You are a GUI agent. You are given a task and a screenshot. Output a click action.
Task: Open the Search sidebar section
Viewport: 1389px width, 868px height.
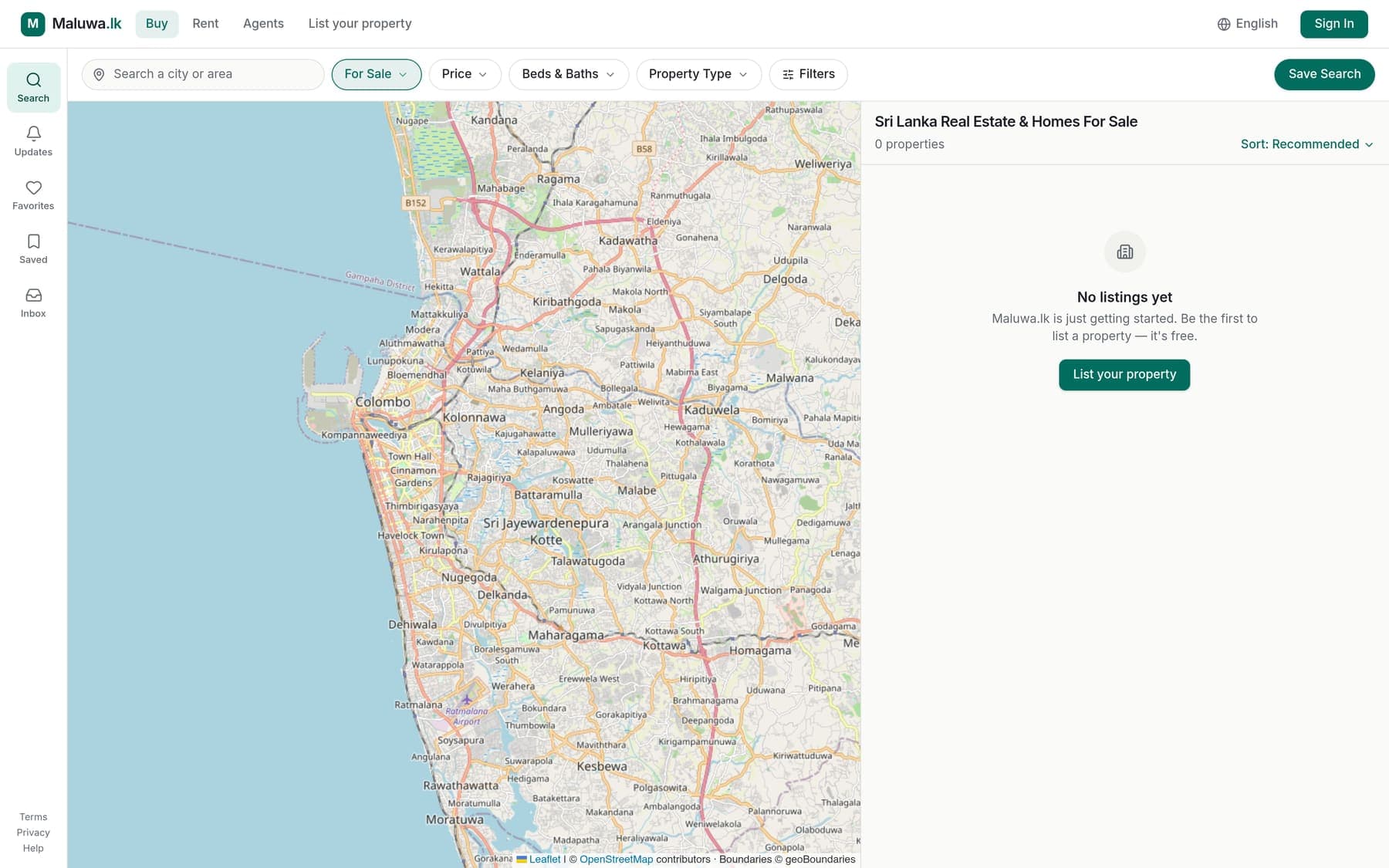click(33, 87)
